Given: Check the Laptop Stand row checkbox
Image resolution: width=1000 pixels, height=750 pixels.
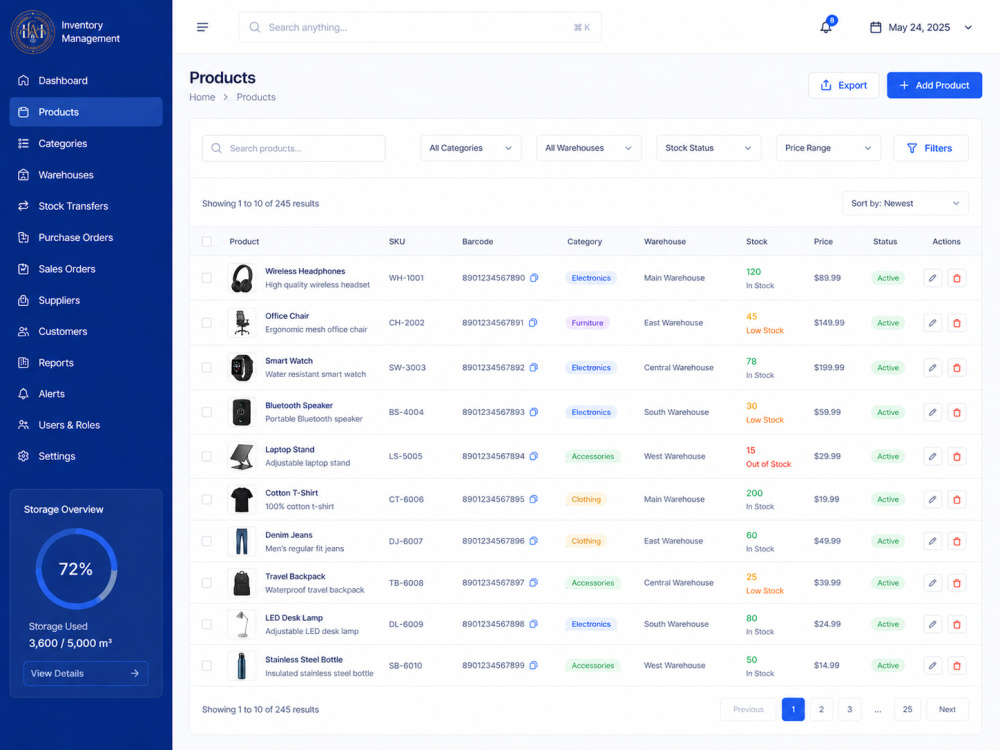Looking at the screenshot, I should (207, 456).
